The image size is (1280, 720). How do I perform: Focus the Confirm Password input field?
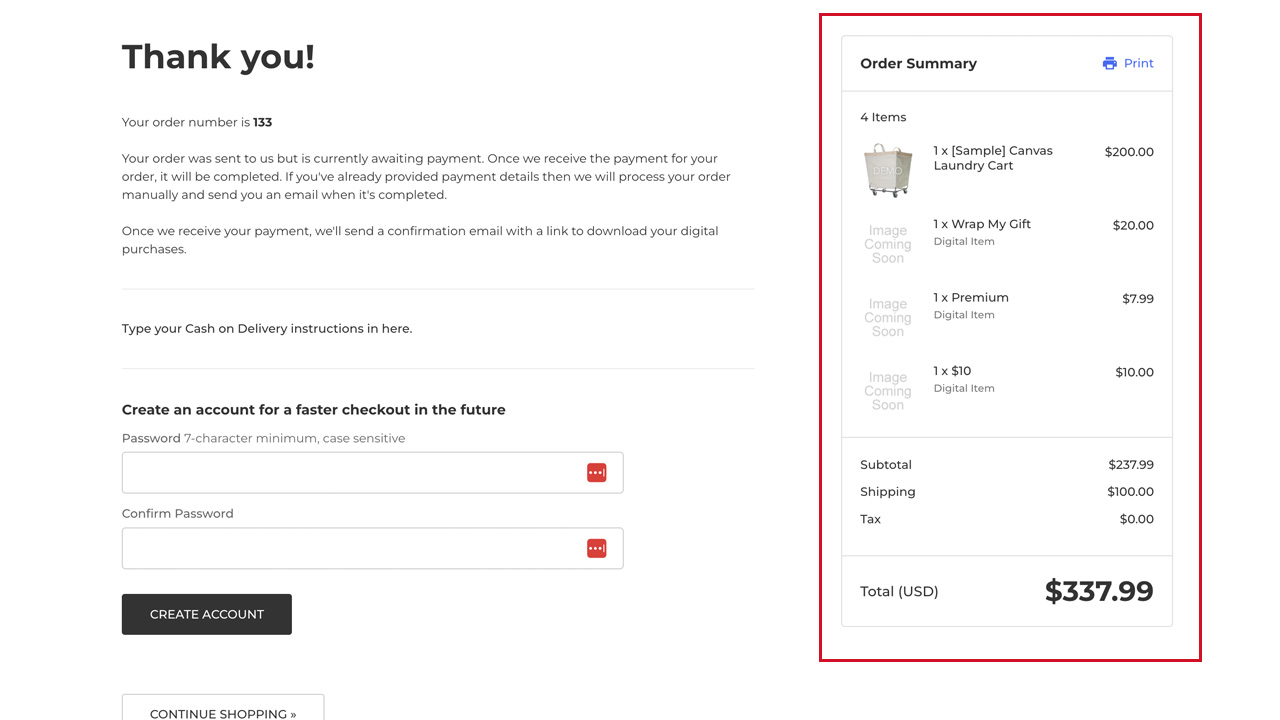click(350, 549)
